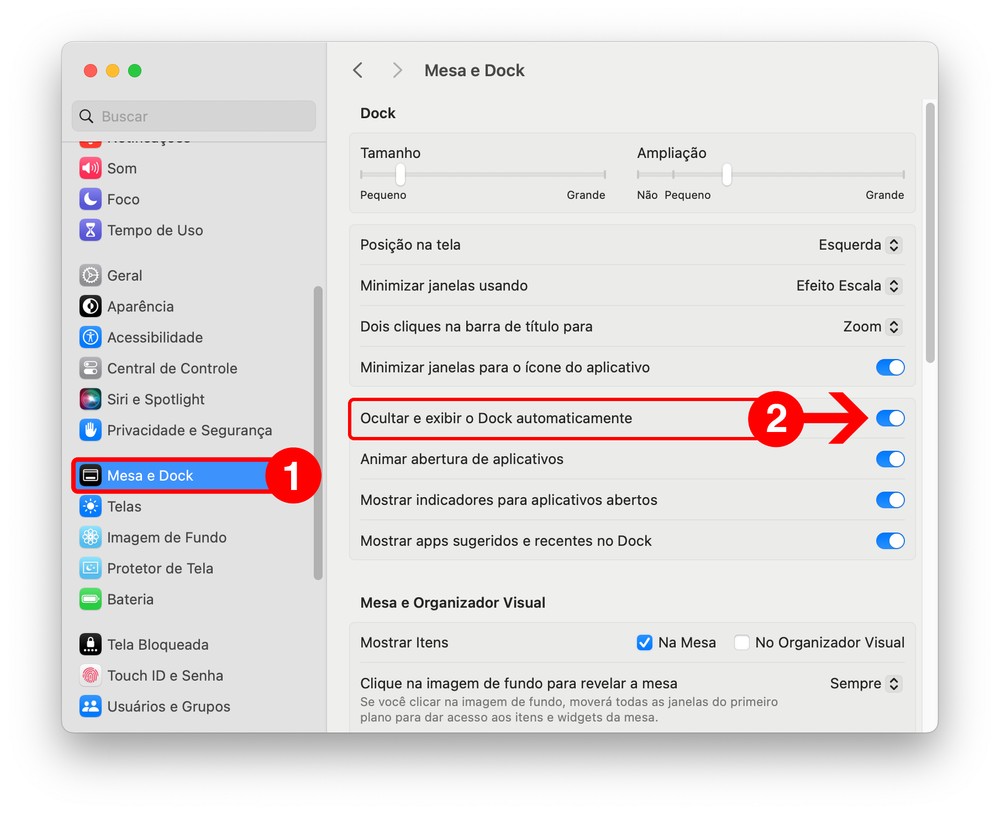The width and height of the screenshot is (1000, 814).
Task: Click the Protetor de Tela icon
Action: click(x=90, y=568)
